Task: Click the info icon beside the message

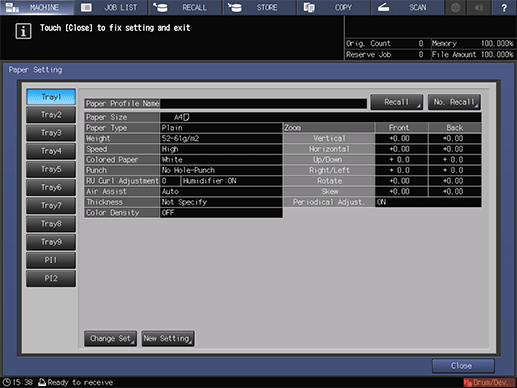Action: tap(23, 31)
